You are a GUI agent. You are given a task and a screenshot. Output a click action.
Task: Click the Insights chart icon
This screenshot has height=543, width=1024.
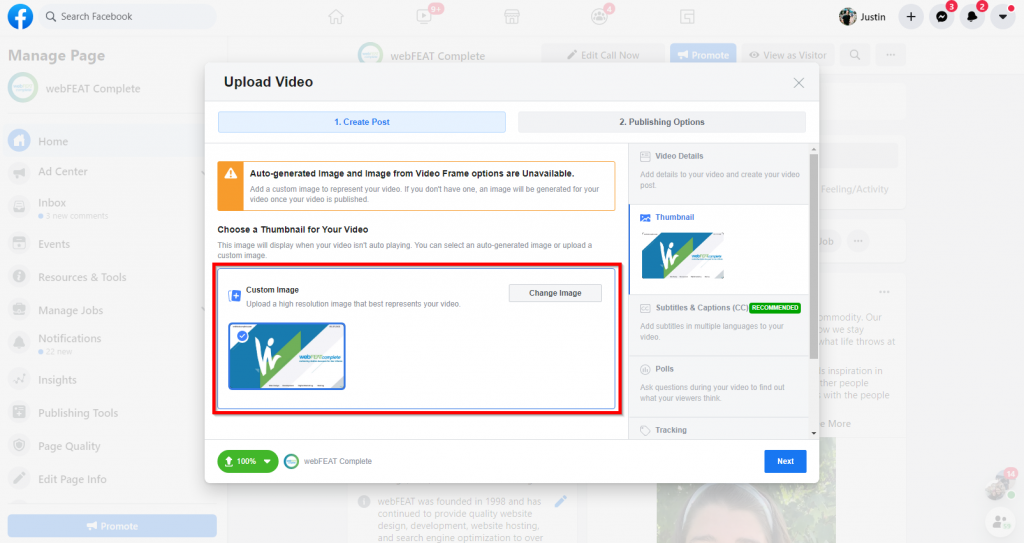(20, 380)
